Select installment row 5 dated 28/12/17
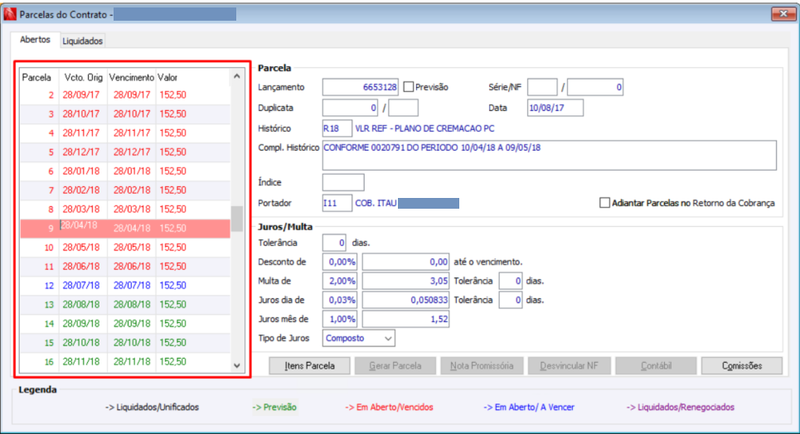Screen dimensions: 800x434 coord(126,152)
